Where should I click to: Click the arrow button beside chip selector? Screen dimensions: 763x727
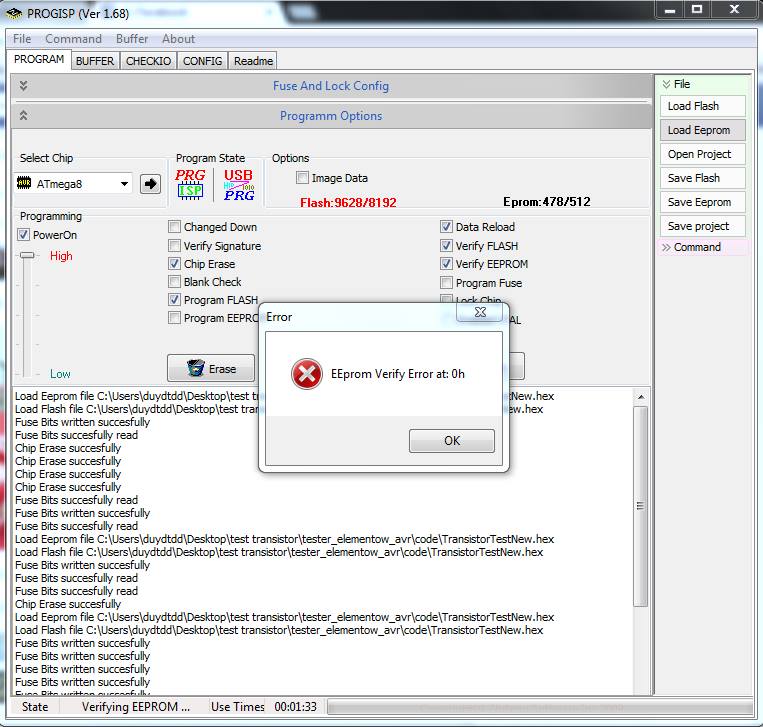pyautogui.click(x=150, y=184)
